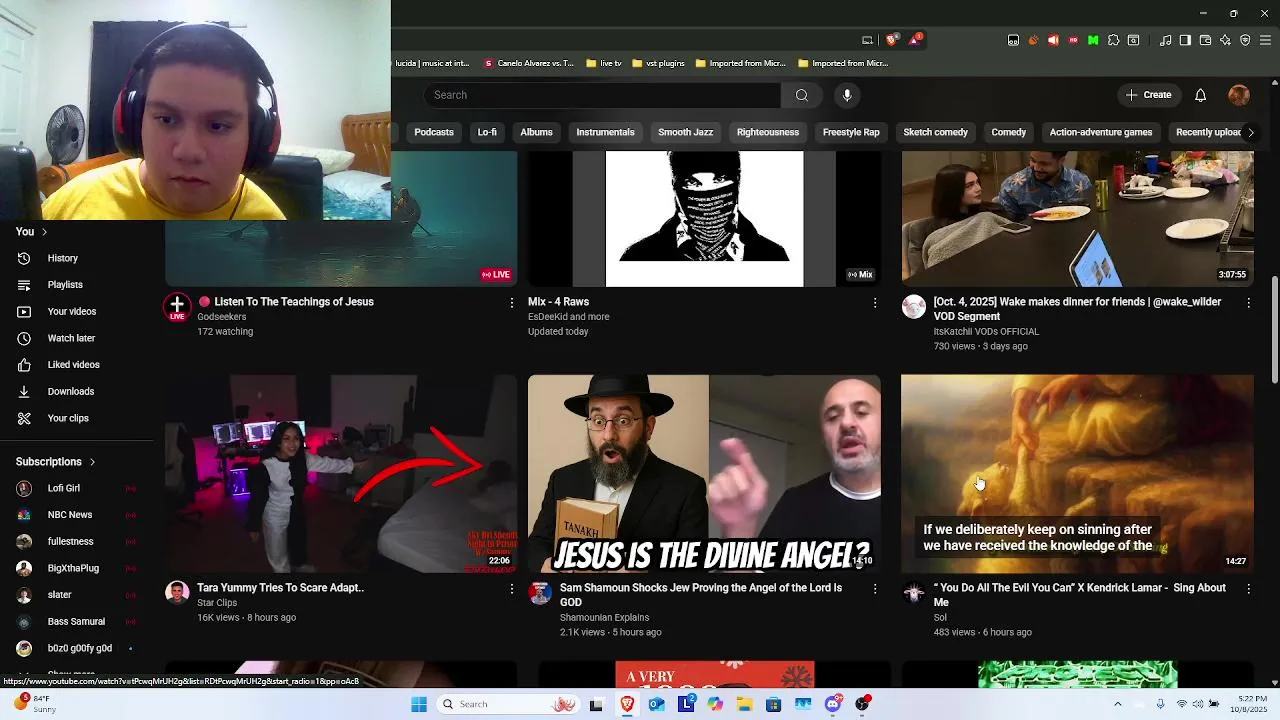Play the Wake makes dinner thumbnail
This screenshot has height=720, width=1280.
[1077, 219]
